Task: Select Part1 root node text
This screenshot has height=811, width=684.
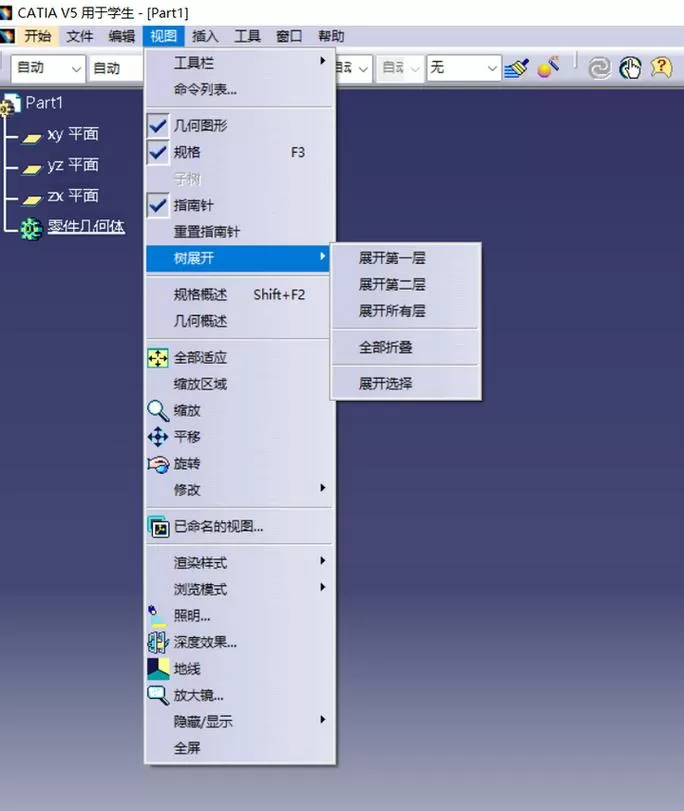Action: coord(44,103)
